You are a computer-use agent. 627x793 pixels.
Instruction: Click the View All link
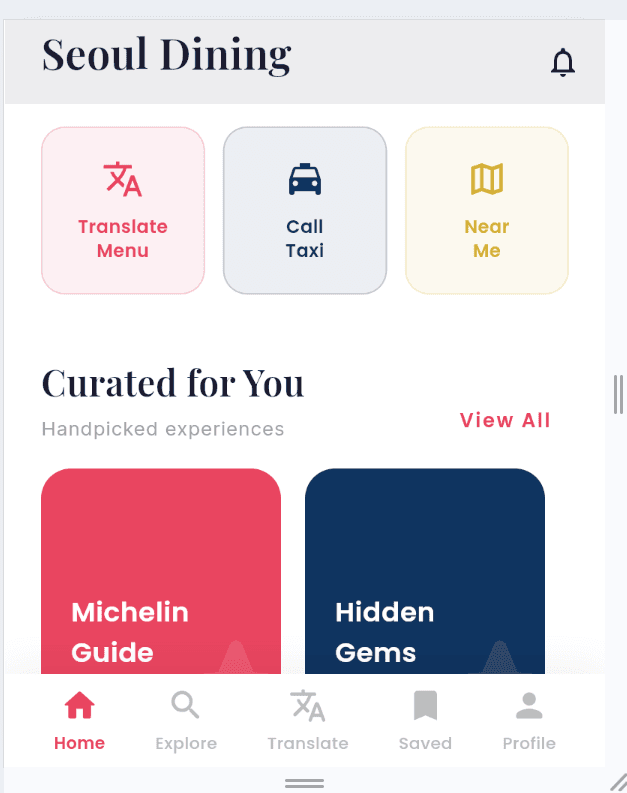[x=505, y=420]
